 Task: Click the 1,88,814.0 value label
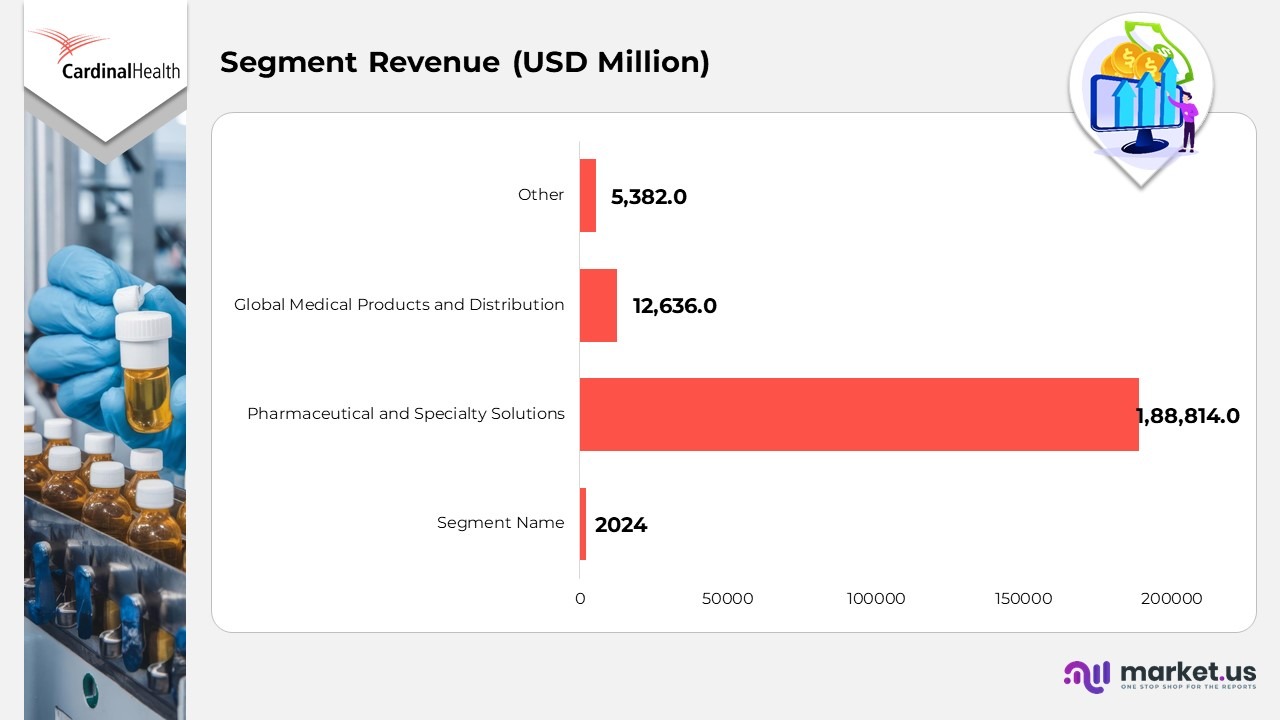click(x=1187, y=416)
